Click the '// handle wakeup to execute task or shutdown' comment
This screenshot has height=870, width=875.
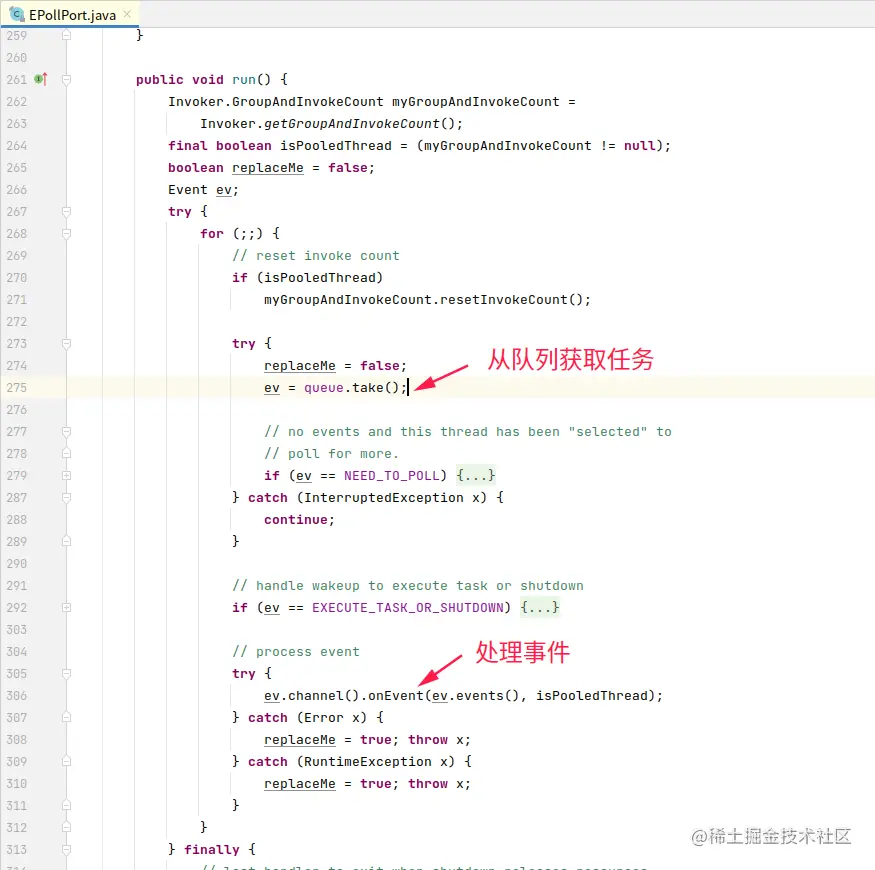408,586
